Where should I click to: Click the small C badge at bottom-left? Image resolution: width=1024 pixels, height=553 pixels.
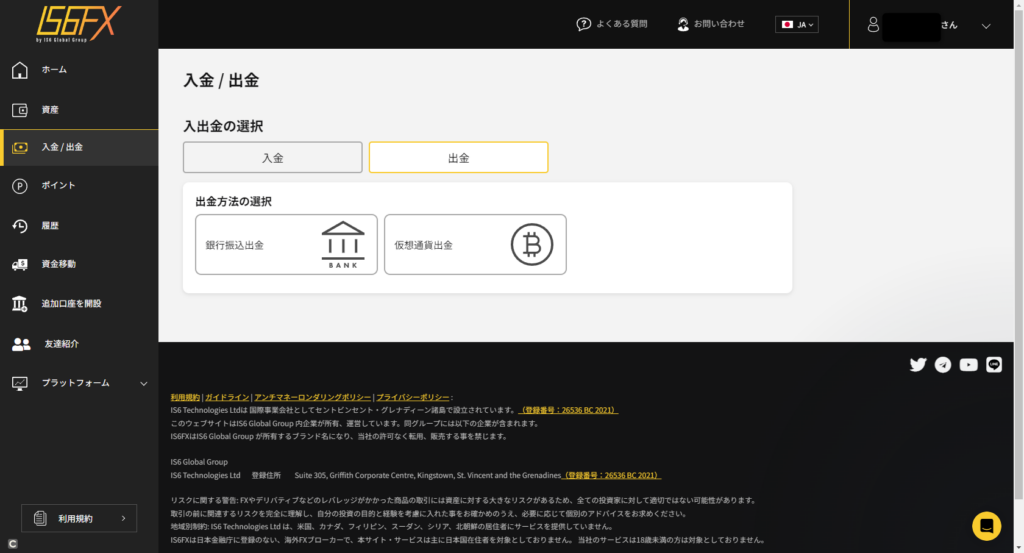click(12, 544)
